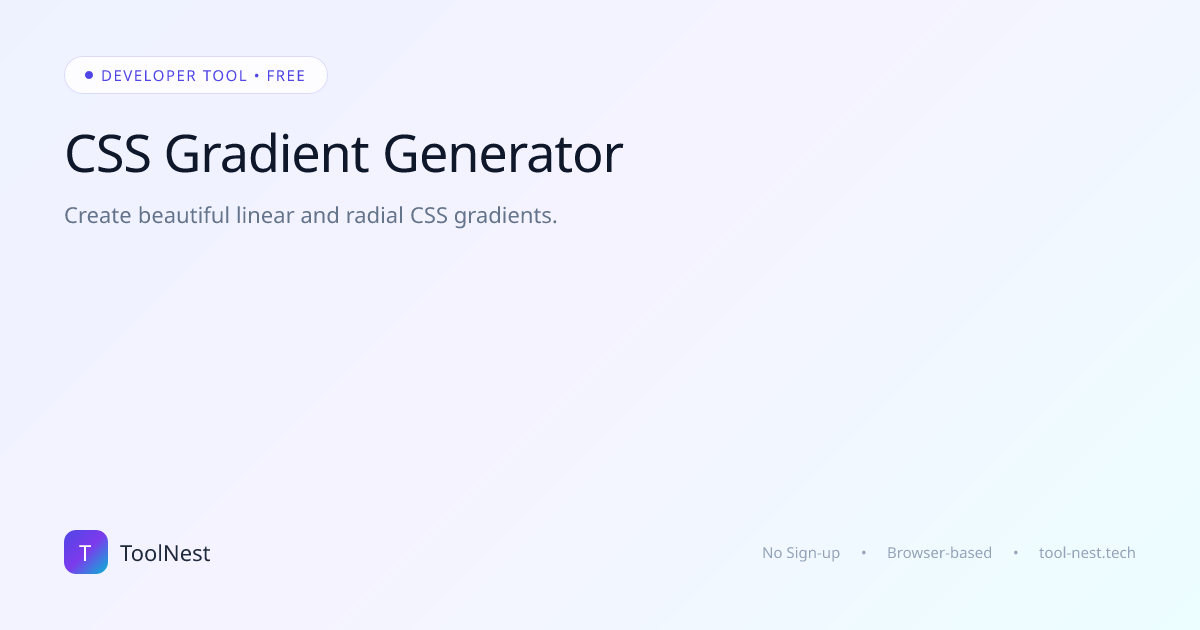This screenshot has width=1200, height=630.
Task: Click the word "Generator" in the heading
Action: tap(503, 154)
